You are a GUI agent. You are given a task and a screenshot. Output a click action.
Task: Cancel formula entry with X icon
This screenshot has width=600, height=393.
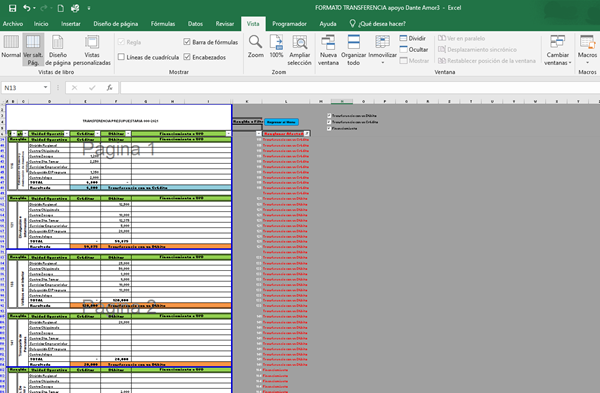pos(74,88)
